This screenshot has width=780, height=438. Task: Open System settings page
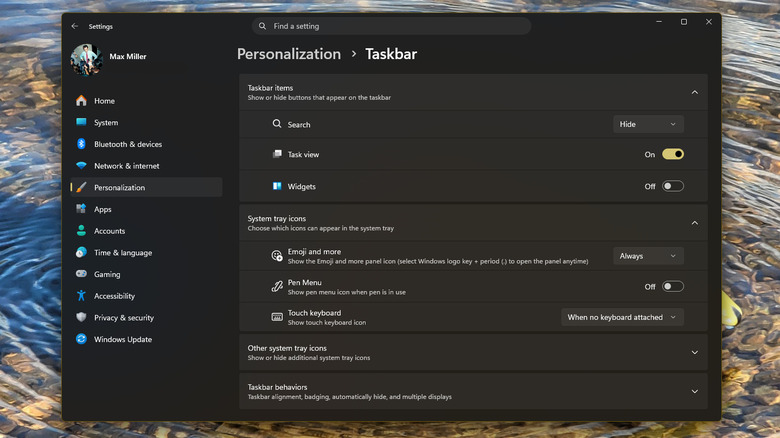click(146, 122)
